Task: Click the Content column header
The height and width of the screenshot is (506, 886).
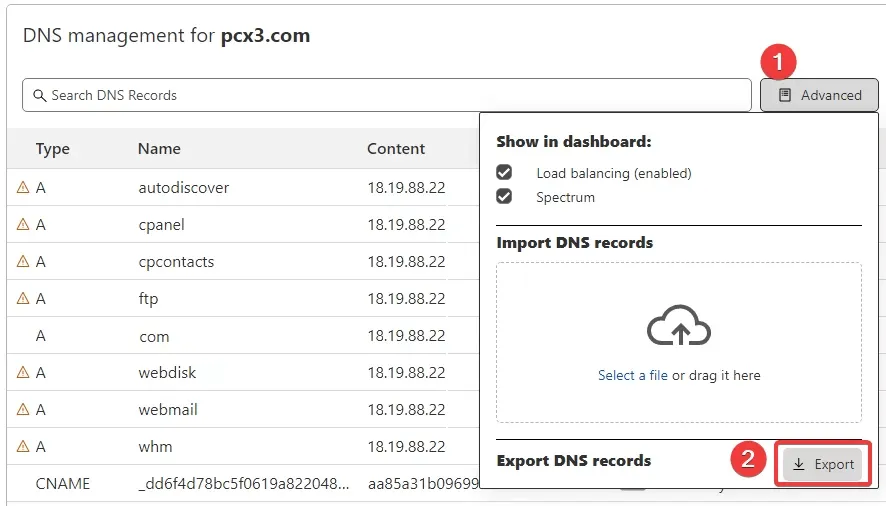Action: (x=396, y=149)
